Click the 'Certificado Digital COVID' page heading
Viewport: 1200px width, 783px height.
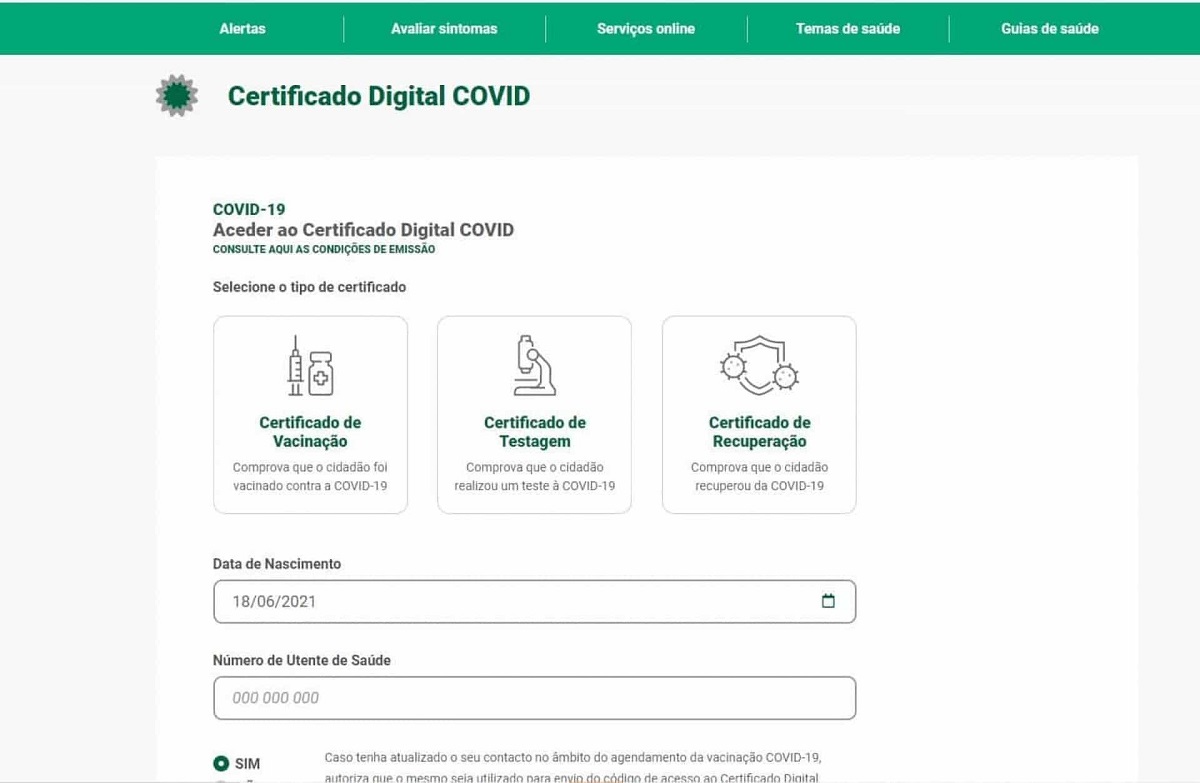click(x=379, y=96)
